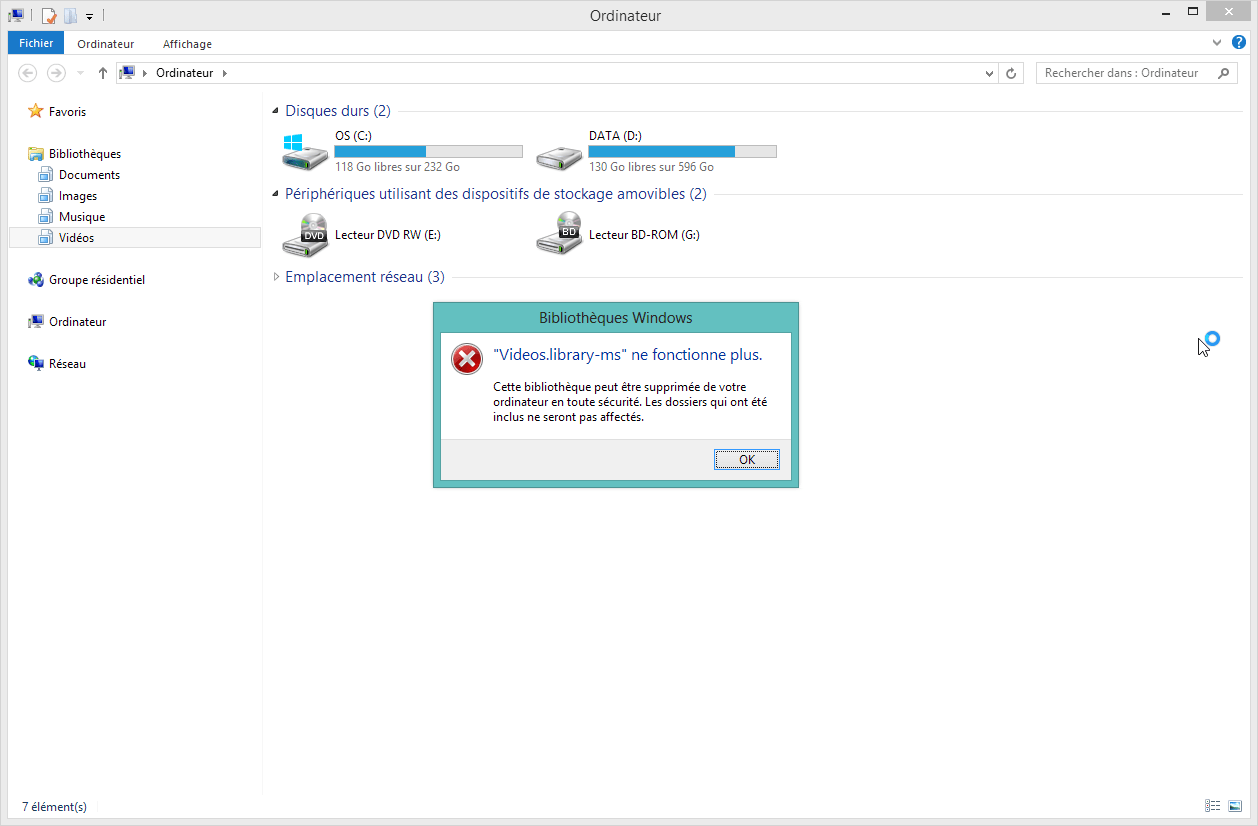Click the Properties quick access icon
Screen dimensions: 1258x826
[48, 16]
